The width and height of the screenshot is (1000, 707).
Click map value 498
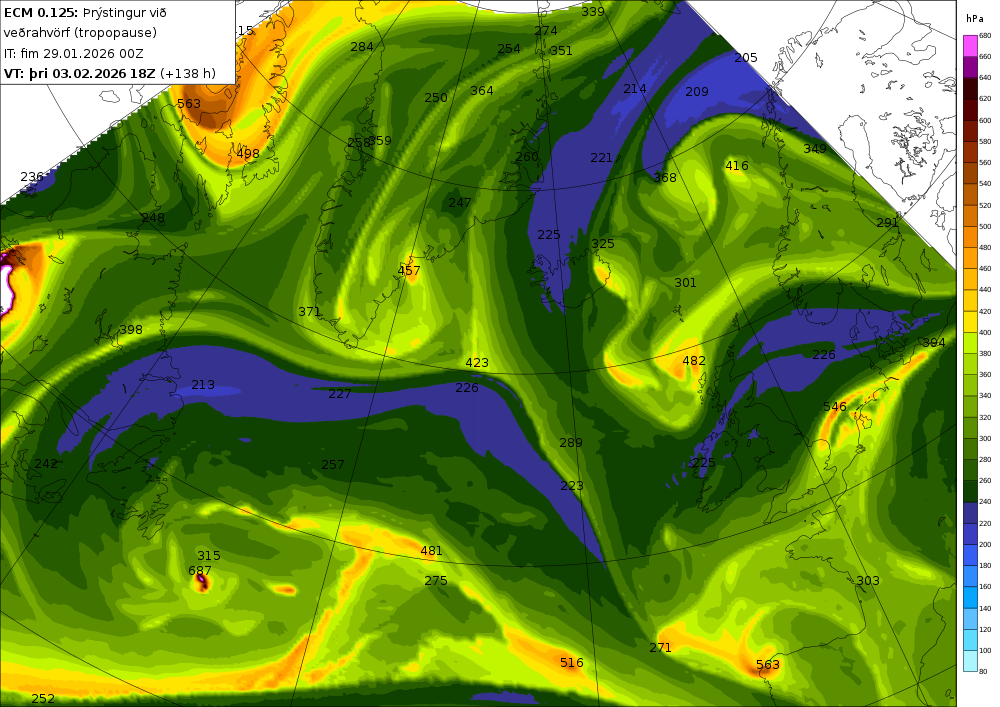click(x=247, y=154)
